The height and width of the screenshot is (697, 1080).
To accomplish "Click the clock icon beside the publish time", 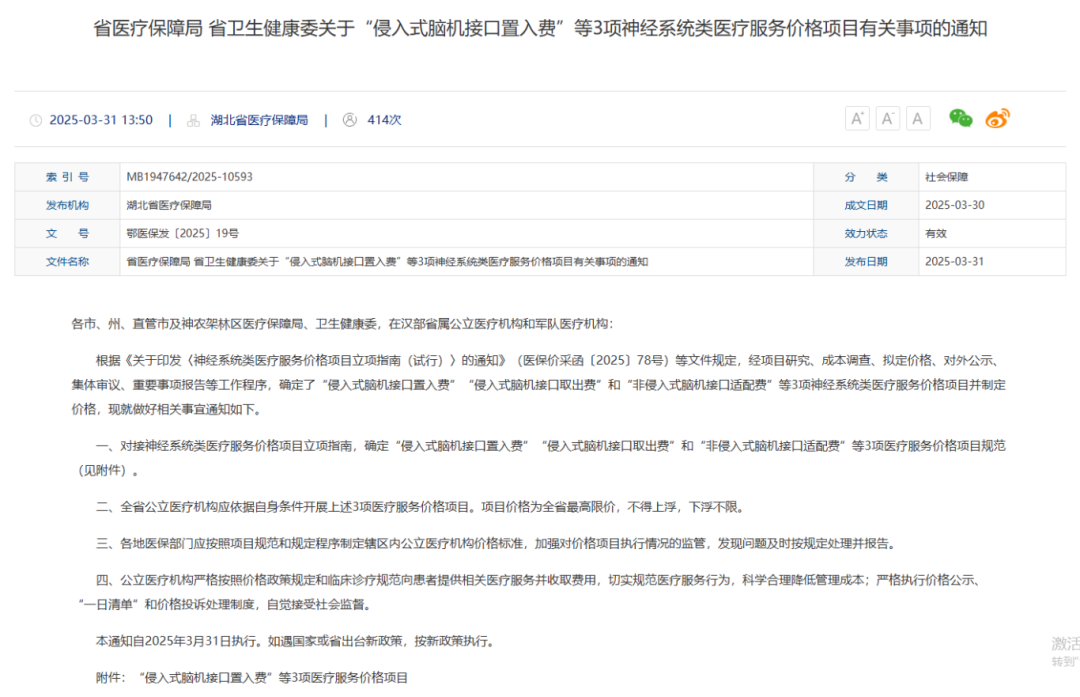I will (x=37, y=119).
